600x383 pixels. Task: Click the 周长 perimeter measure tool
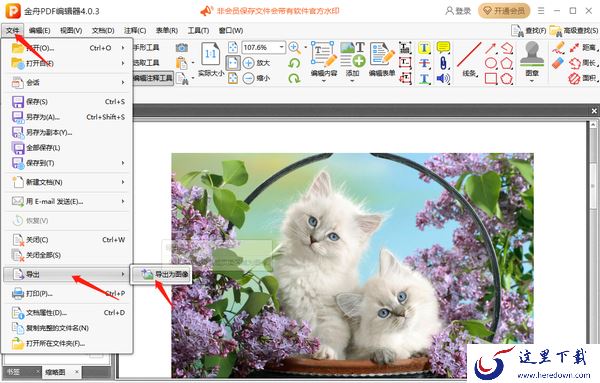(583, 63)
